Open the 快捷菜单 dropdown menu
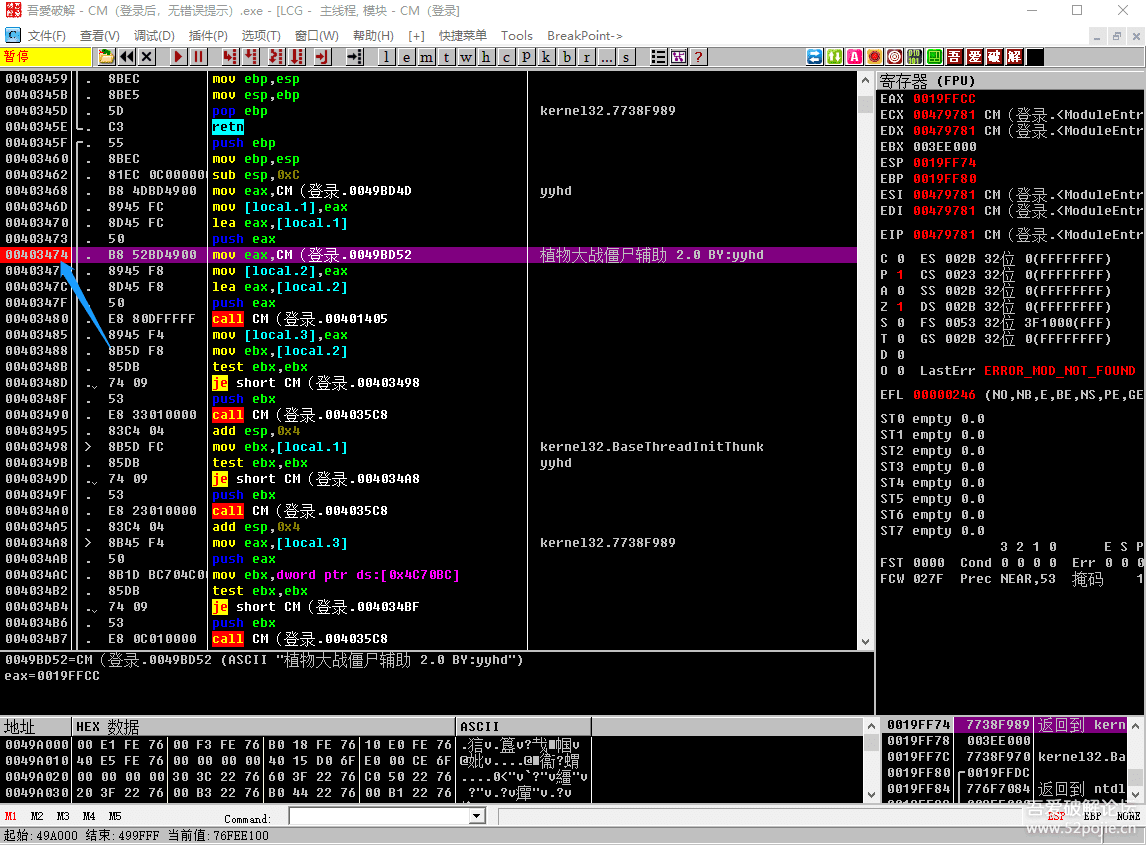The width and height of the screenshot is (1146, 845). click(x=463, y=36)
